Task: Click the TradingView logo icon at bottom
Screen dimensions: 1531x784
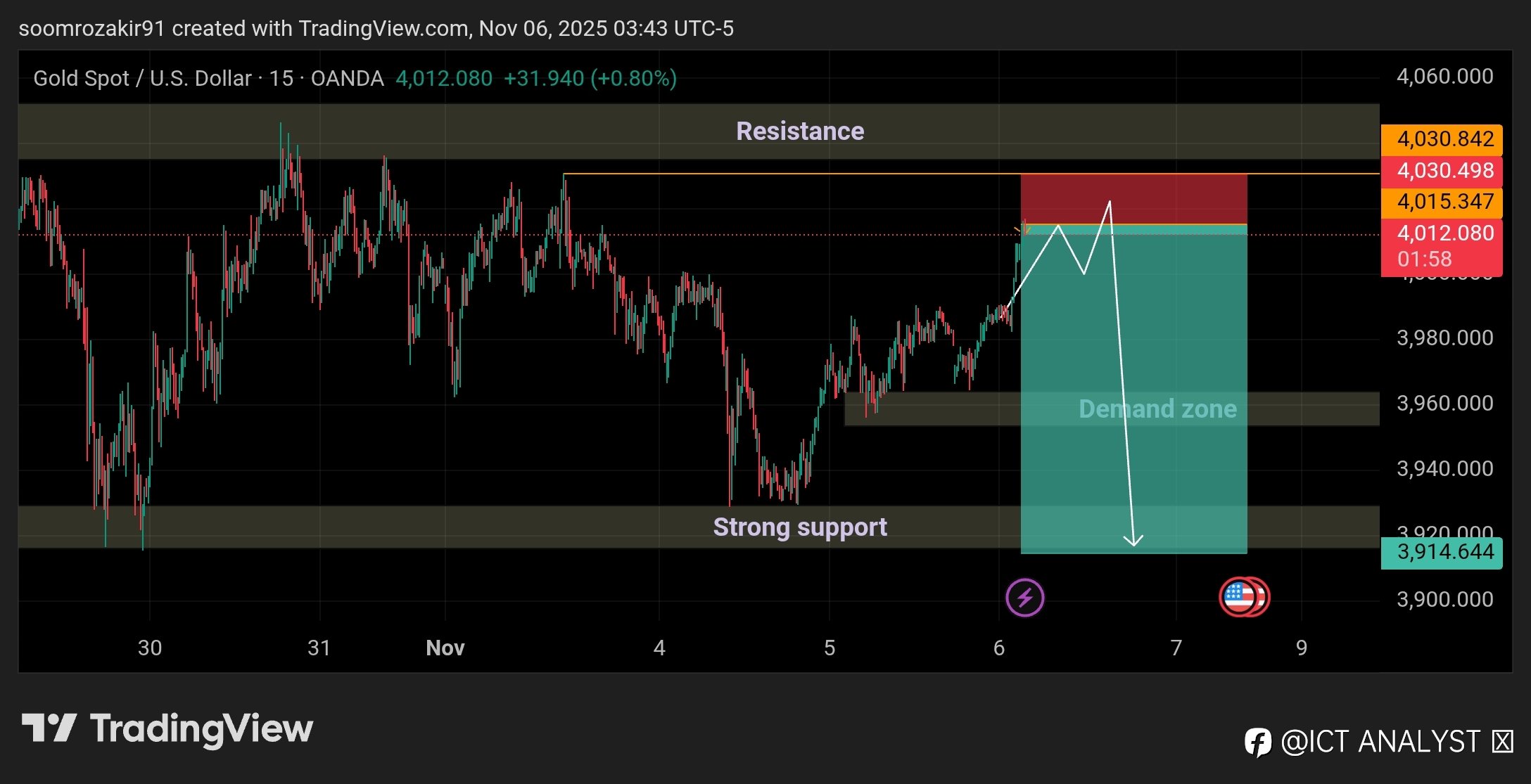Action: 49,728
